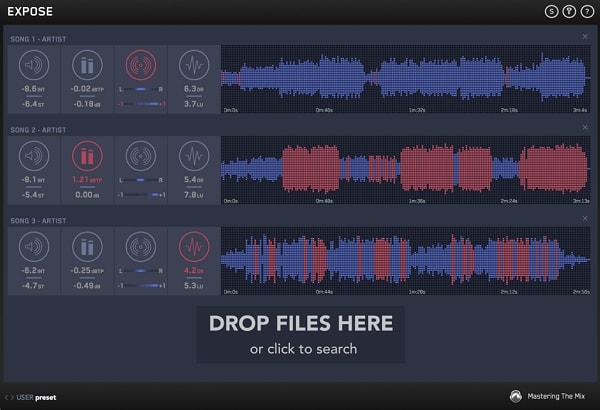
Task: Select the red peak meter icon for Song 2
Action: (87, 156)
